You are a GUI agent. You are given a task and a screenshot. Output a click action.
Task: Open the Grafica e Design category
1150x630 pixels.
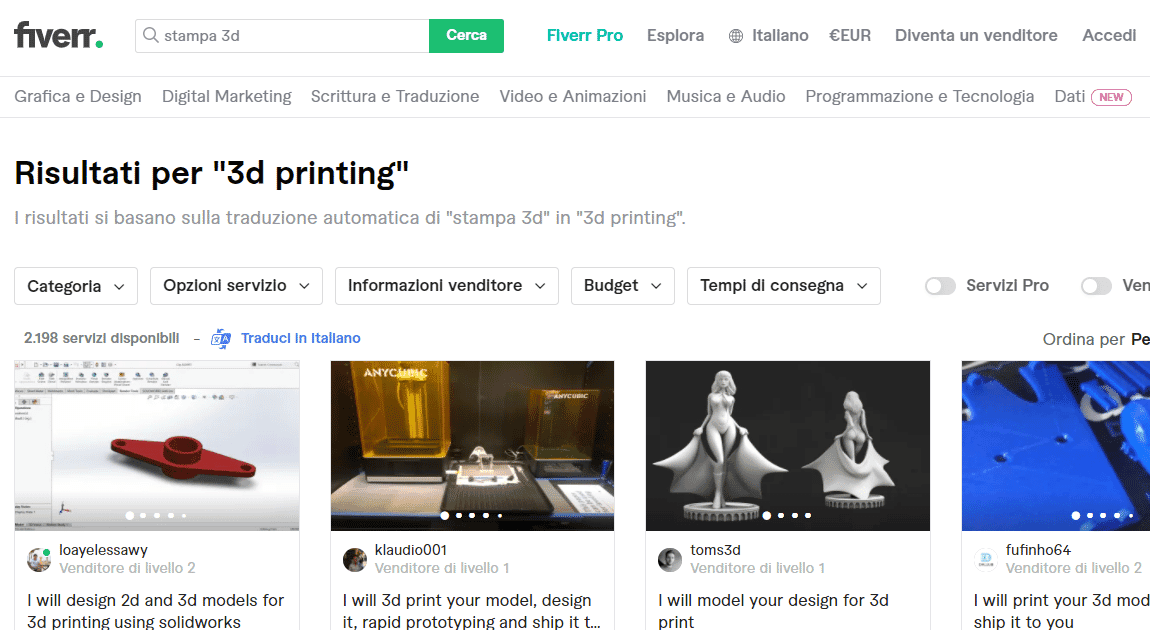[x=78, y=97]
